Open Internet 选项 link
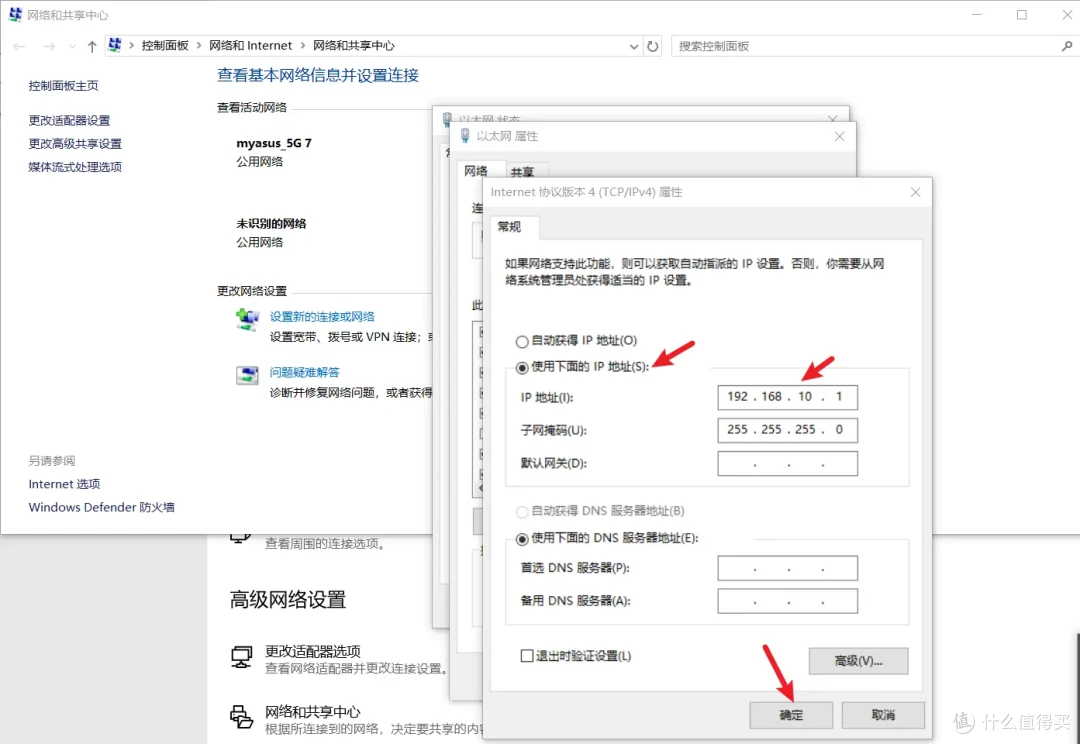This screenshot has height=744, width=1080. 64,484
